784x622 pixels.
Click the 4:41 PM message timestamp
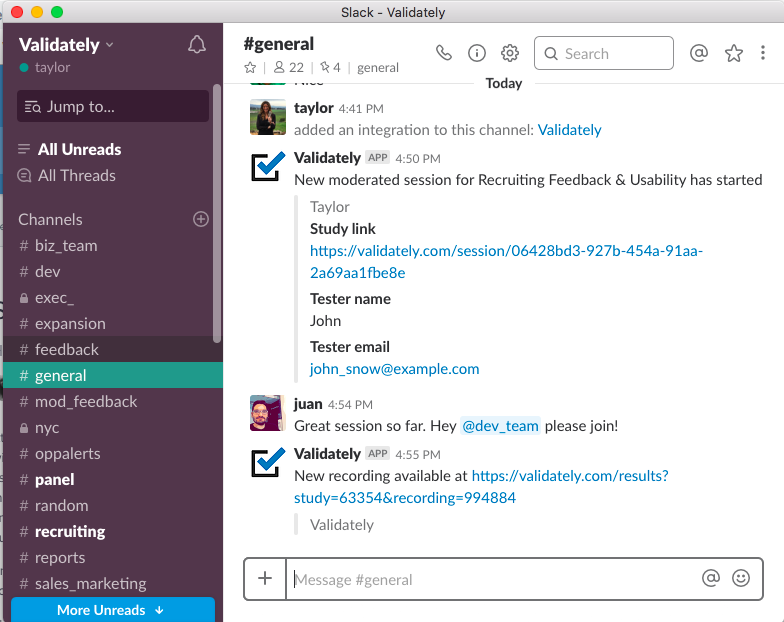click(361, 108)
